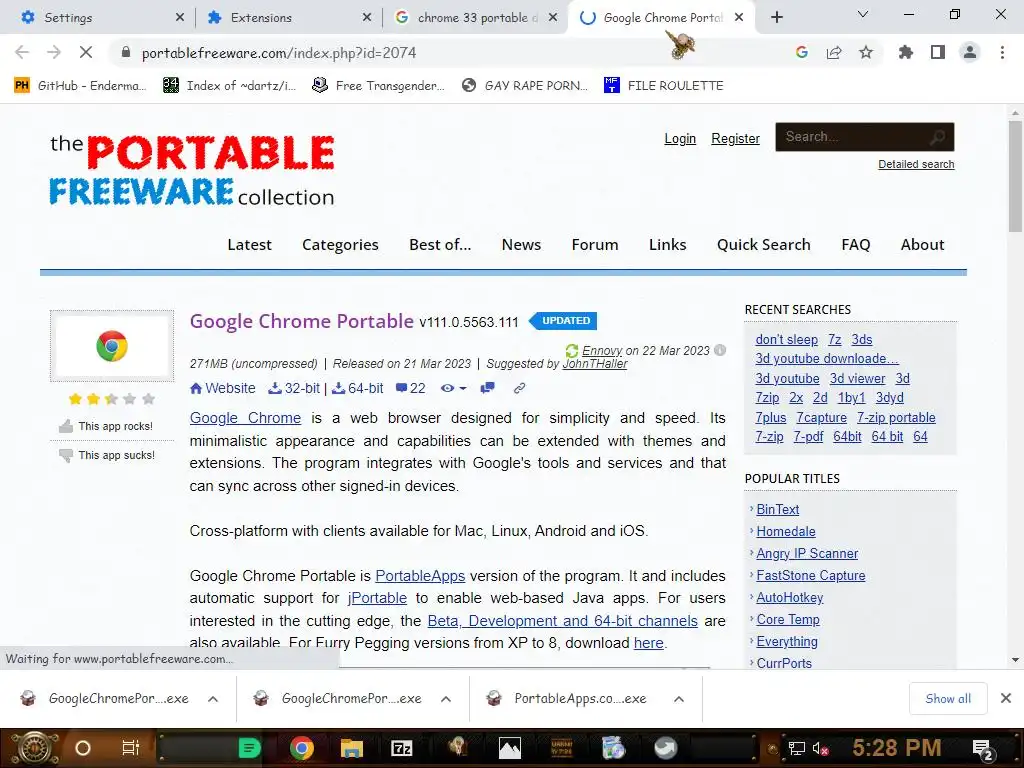Open Detailed search link
This screenshot has height=768, width=1024.
916,164
